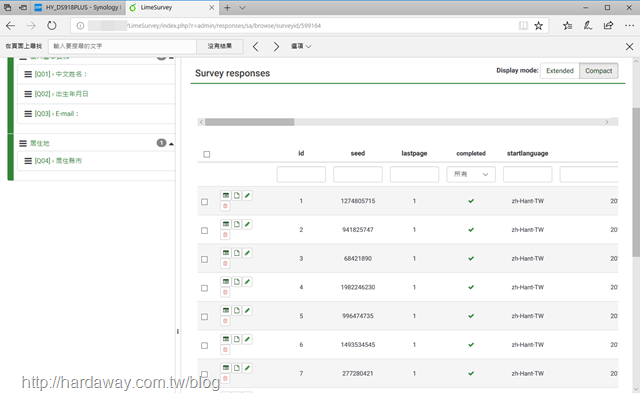Open the web notes pen icon
Viewport: 640px width, 393px height.
coord(588,26)
